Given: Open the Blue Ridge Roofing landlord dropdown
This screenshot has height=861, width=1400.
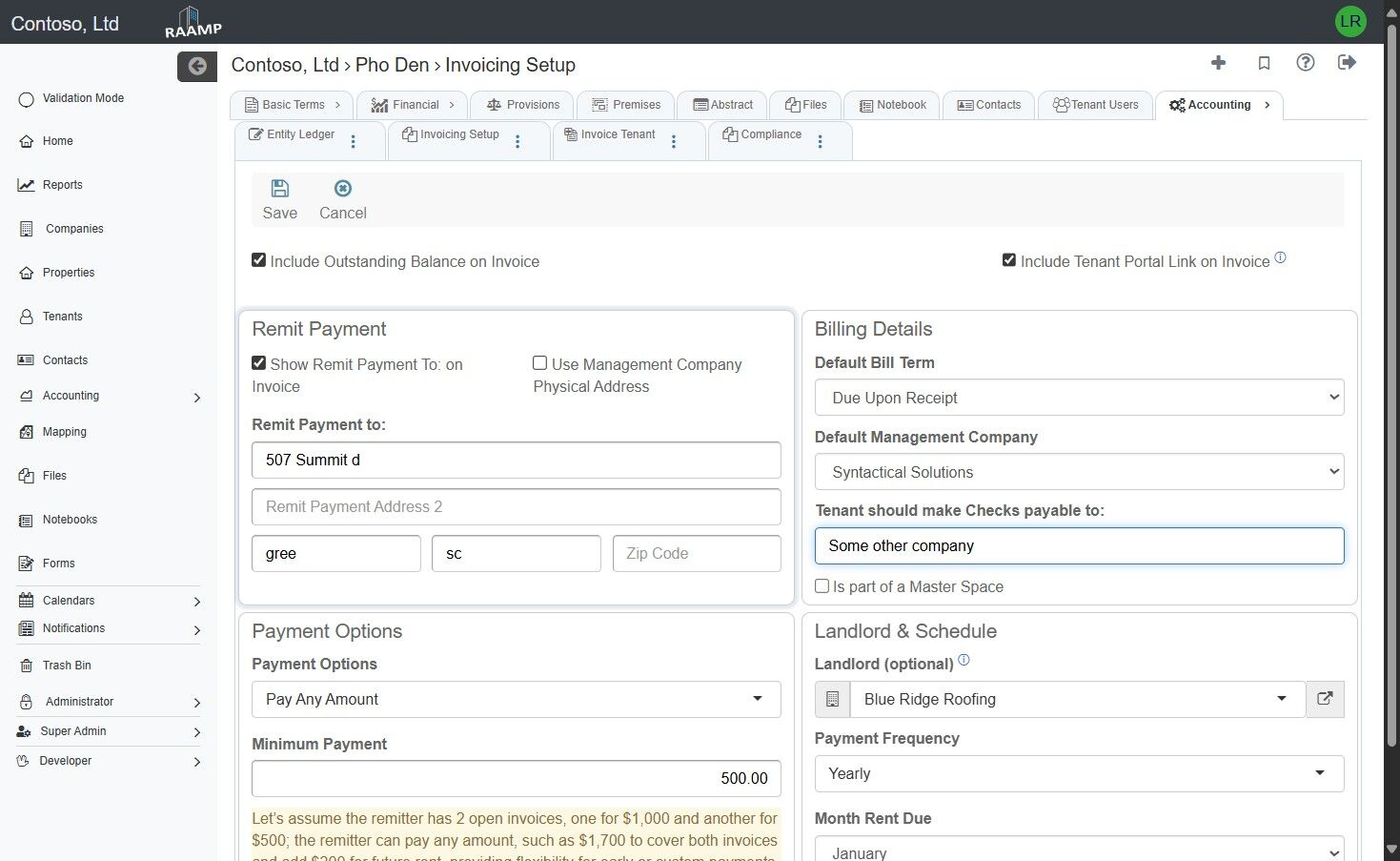Looking at the screenshot, I should click(x=1077, y=699).
